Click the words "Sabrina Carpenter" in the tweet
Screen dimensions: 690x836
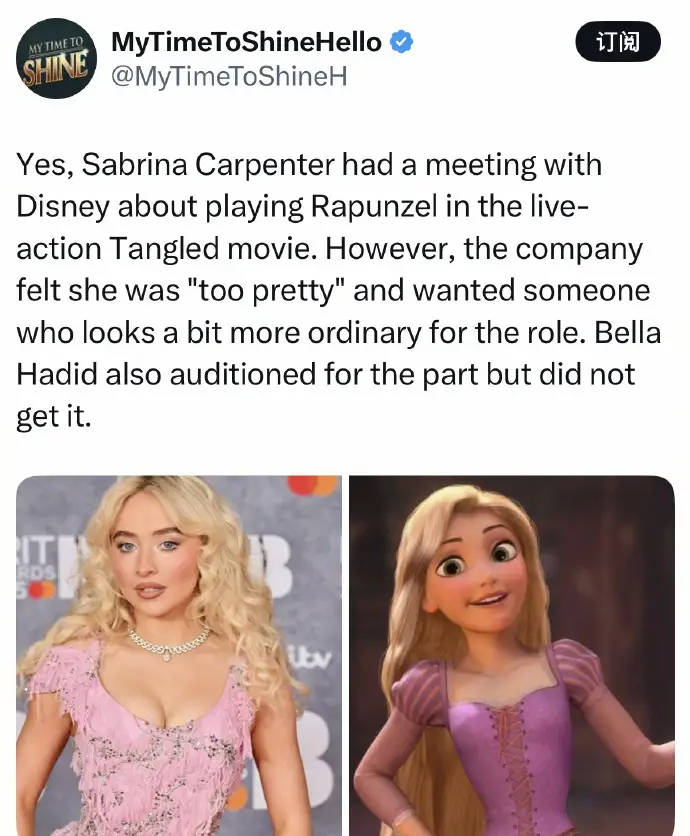coord(208,164)
